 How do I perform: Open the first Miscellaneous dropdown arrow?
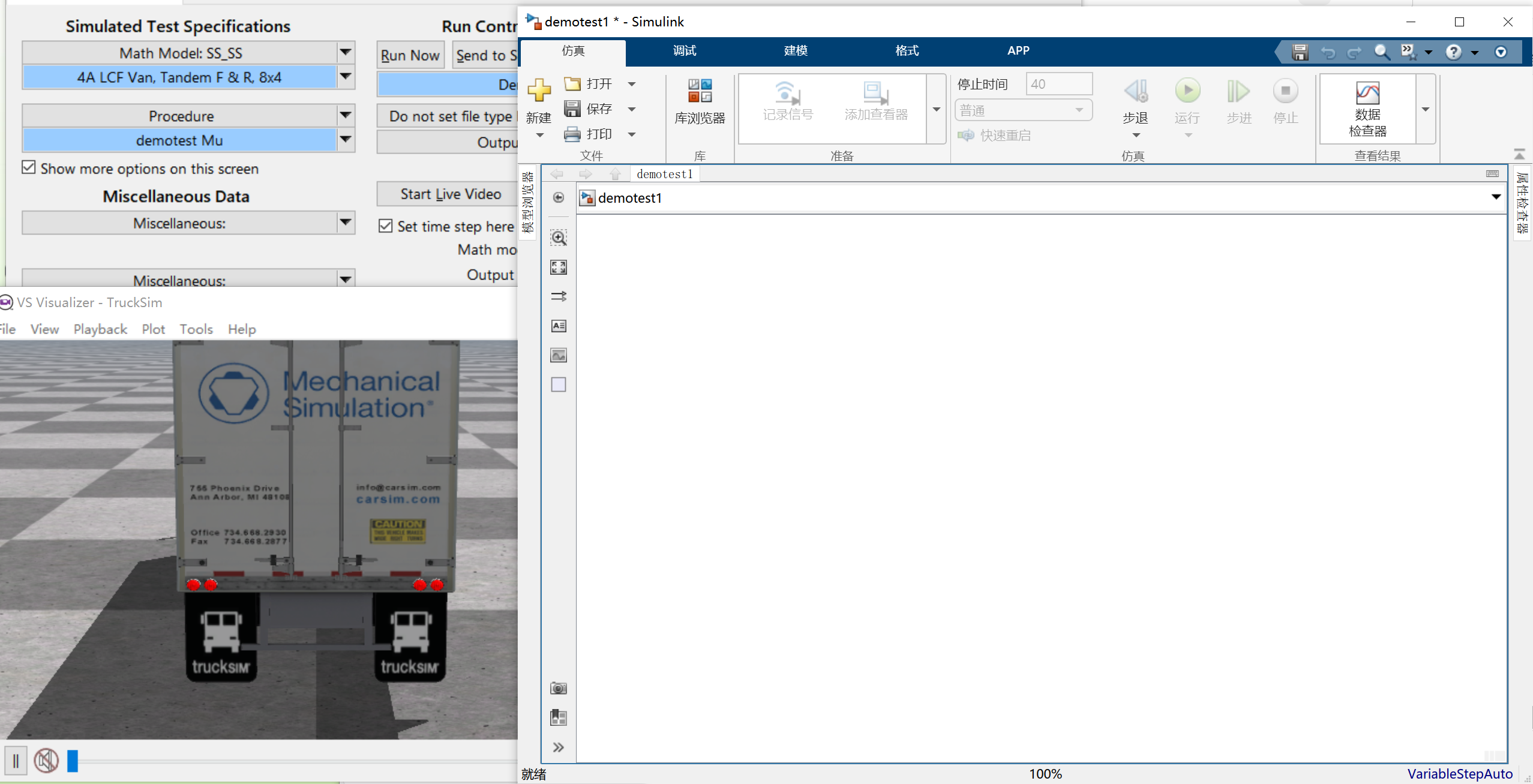click(x=346, y=223)
